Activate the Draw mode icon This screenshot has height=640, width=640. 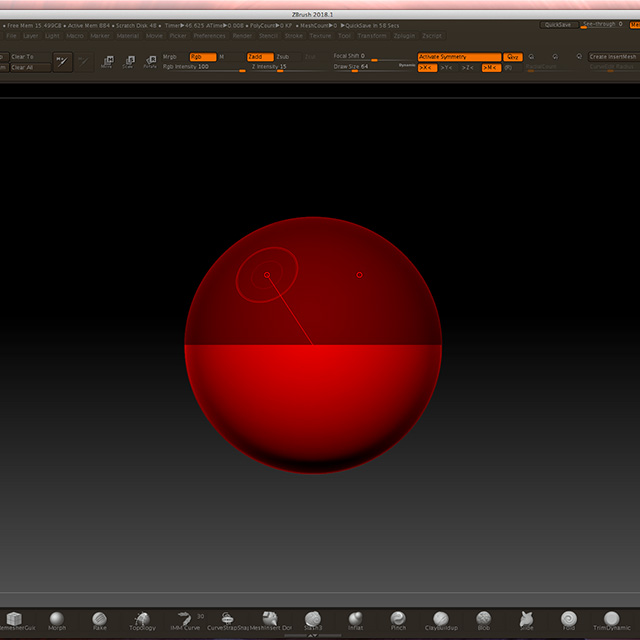coord(62,62)
